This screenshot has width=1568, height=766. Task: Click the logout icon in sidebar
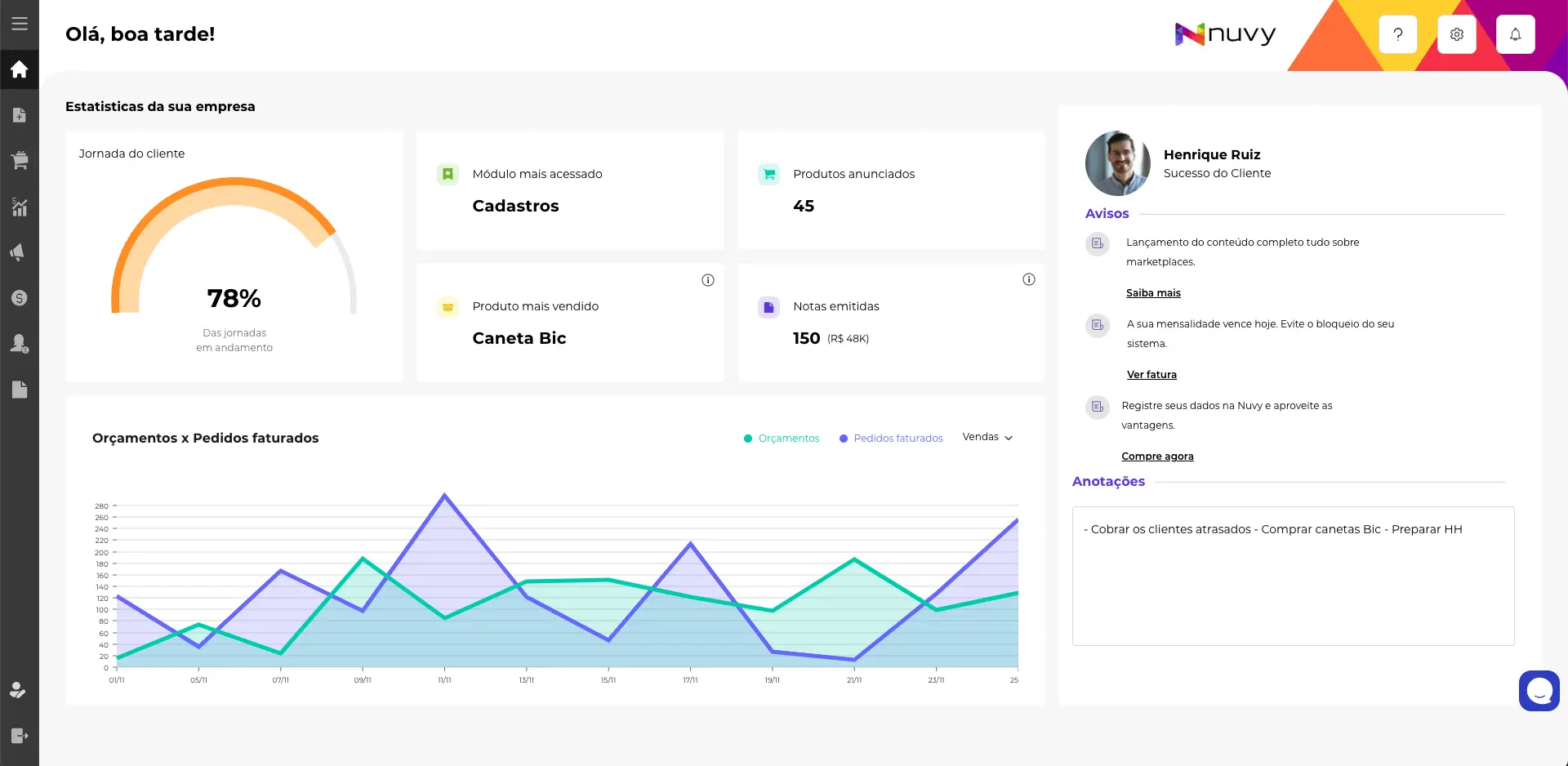tap(20, 736)
